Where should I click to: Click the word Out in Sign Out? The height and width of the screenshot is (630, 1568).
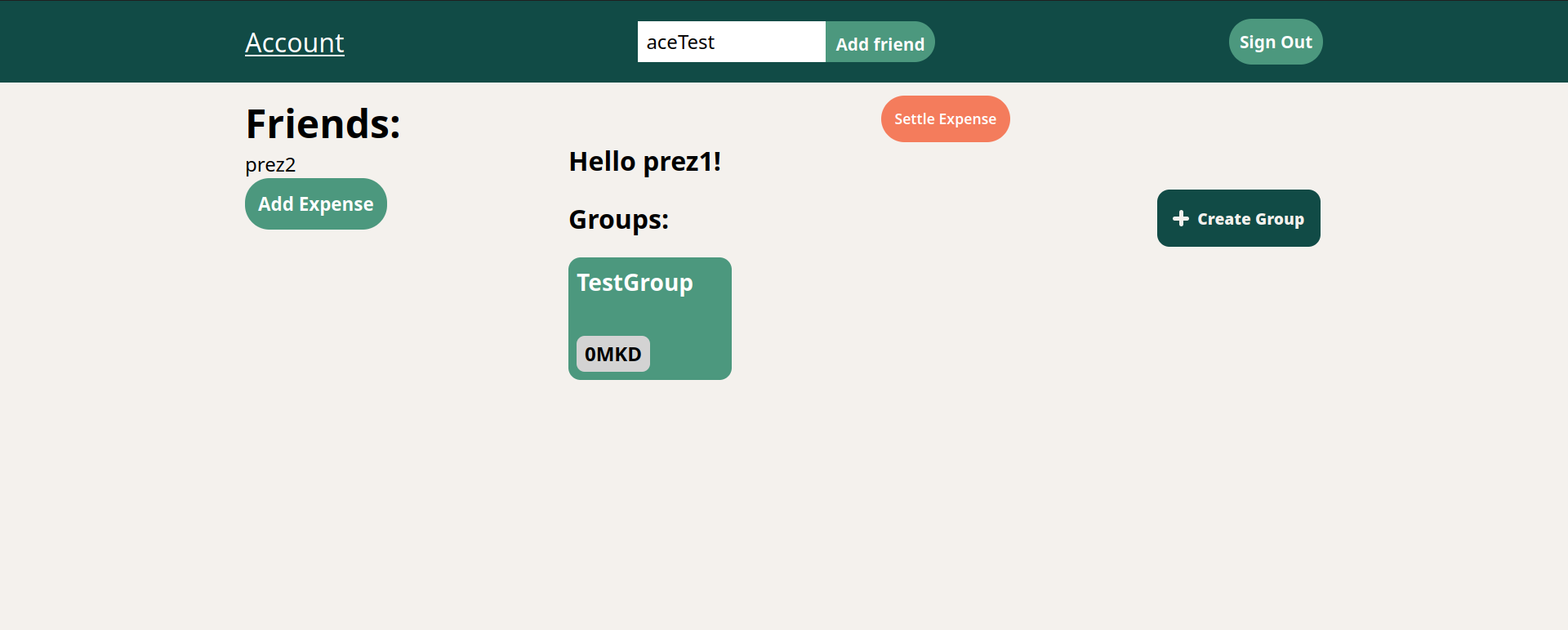tap(1296, 42)
